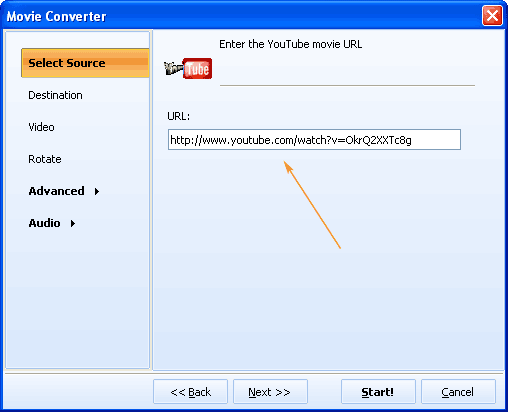Click the Next >> button
The width and height of the screenshot is (508, 412).
tap(270, 392)
